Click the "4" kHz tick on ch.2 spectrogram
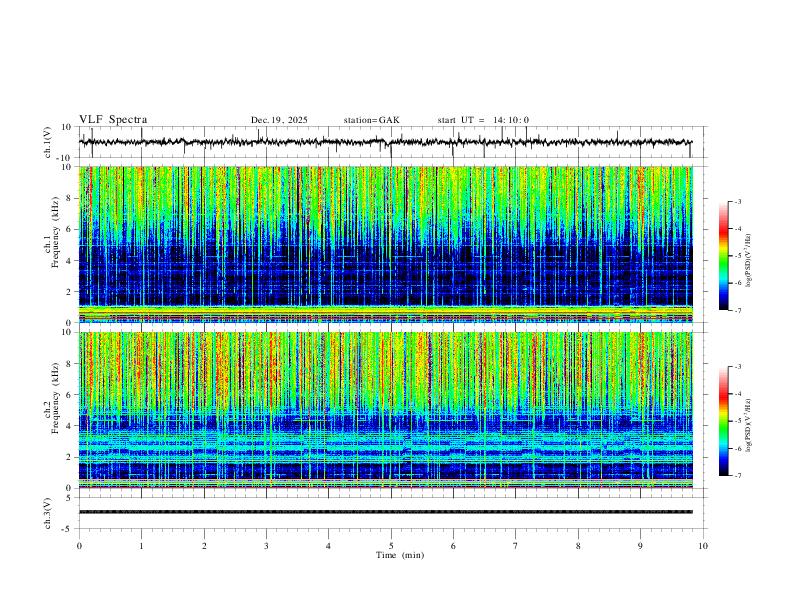The width and height of the screenshot is (792, 612). tap(69, 426)
